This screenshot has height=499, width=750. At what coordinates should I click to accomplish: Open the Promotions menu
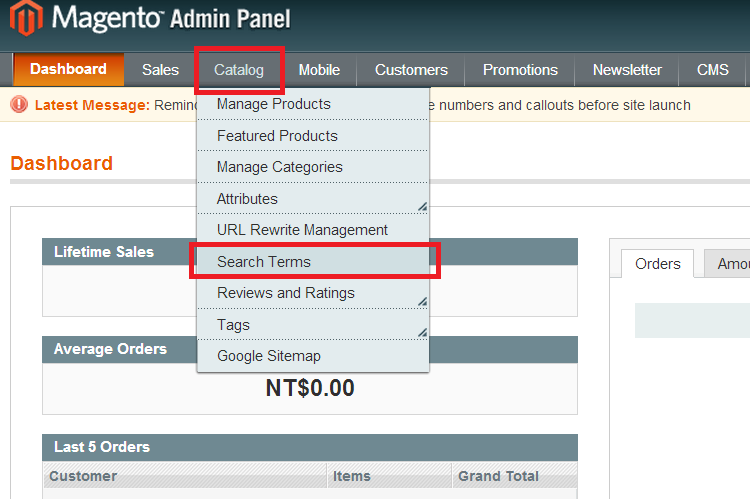click(x=520, y=70)
